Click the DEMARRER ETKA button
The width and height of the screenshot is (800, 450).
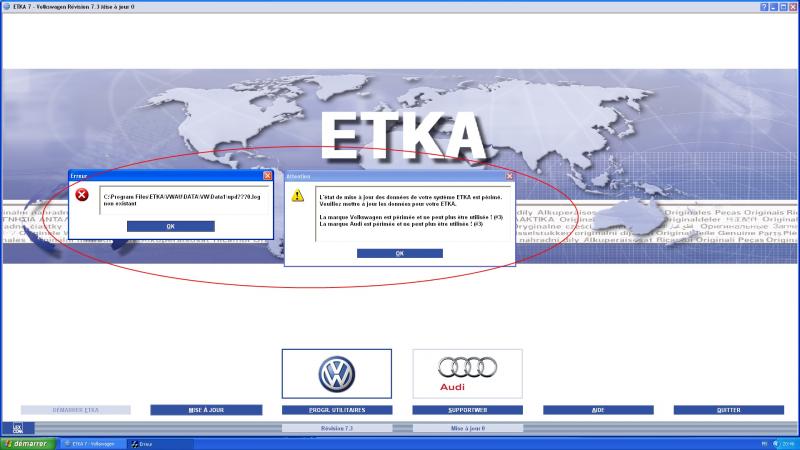[76, 410]
